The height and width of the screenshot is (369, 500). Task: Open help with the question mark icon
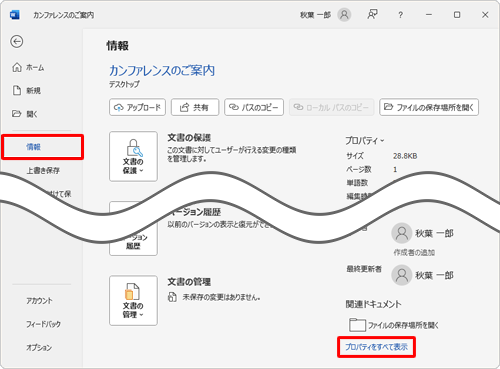coord(400,15)
